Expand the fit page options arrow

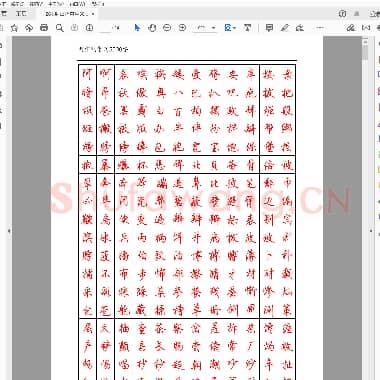pos(235,28)
